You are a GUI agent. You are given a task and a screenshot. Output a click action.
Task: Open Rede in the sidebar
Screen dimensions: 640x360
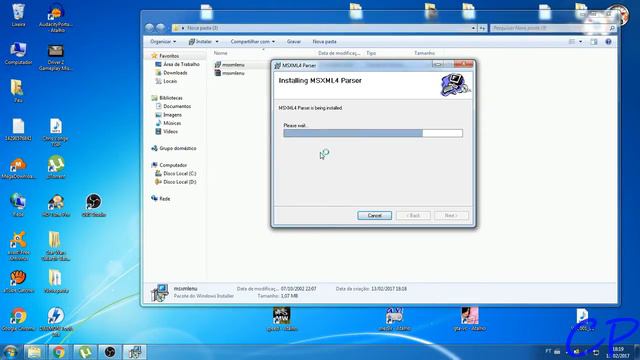click(x=164, y=198)
